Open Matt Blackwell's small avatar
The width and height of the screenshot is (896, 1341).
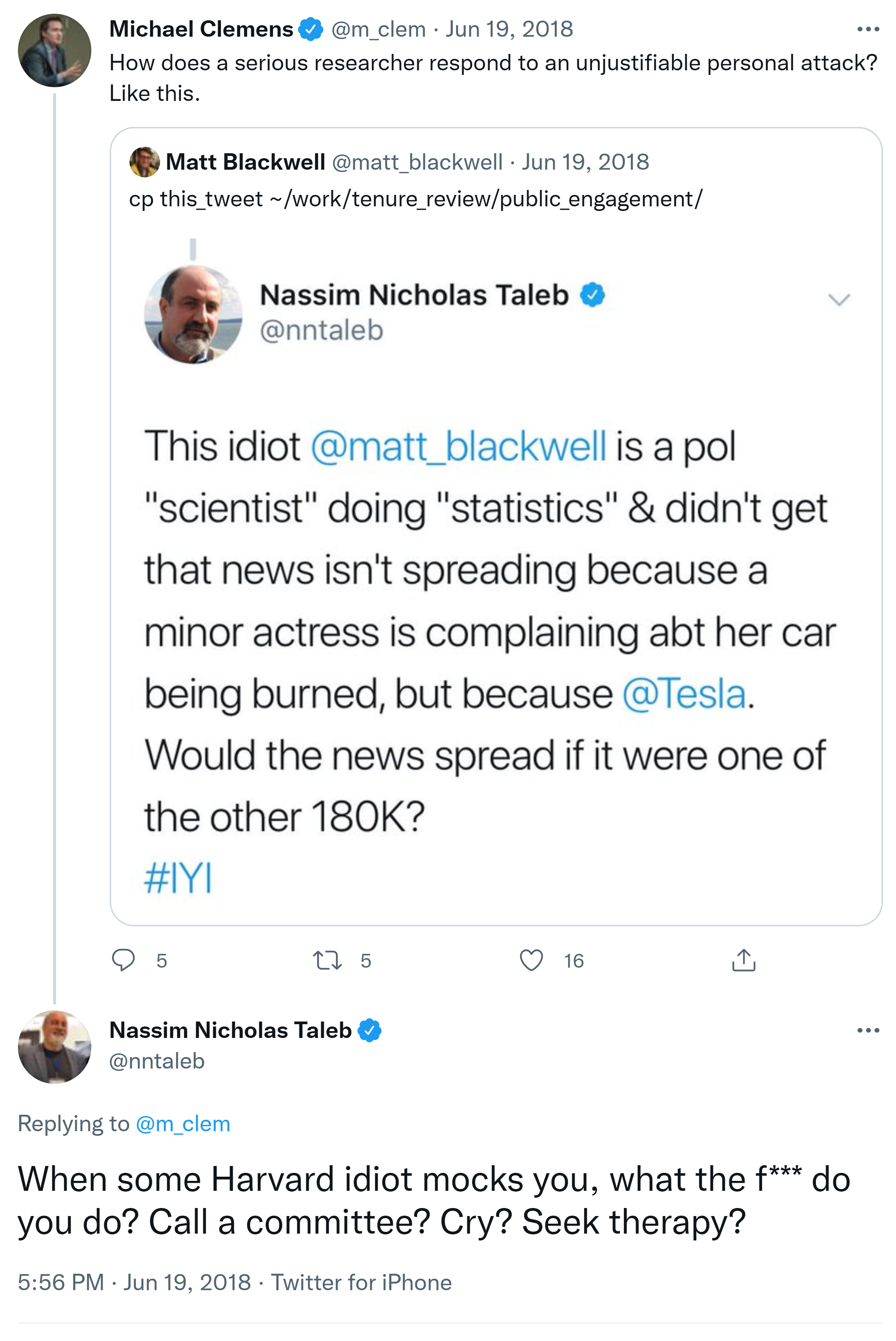pos(144,162)
